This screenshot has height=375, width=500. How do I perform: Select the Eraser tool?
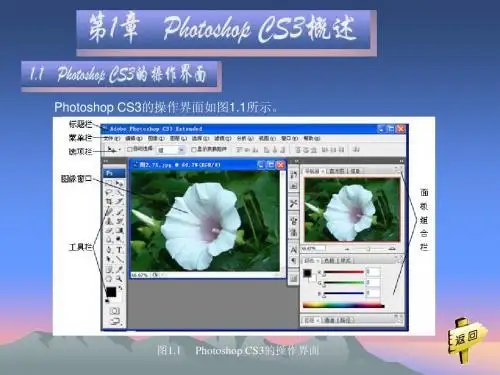[109, 230]
